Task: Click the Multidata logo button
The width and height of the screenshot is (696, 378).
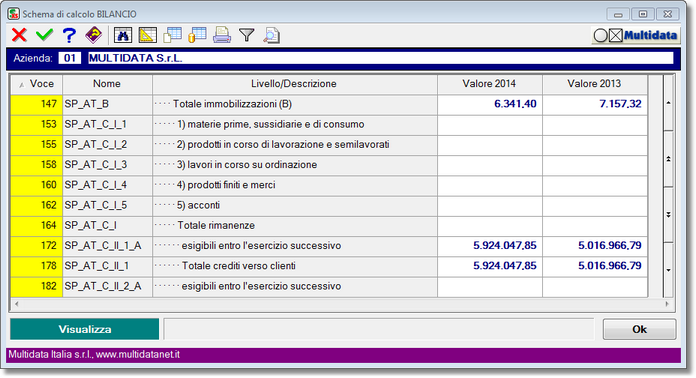Action: pos(636,35)
